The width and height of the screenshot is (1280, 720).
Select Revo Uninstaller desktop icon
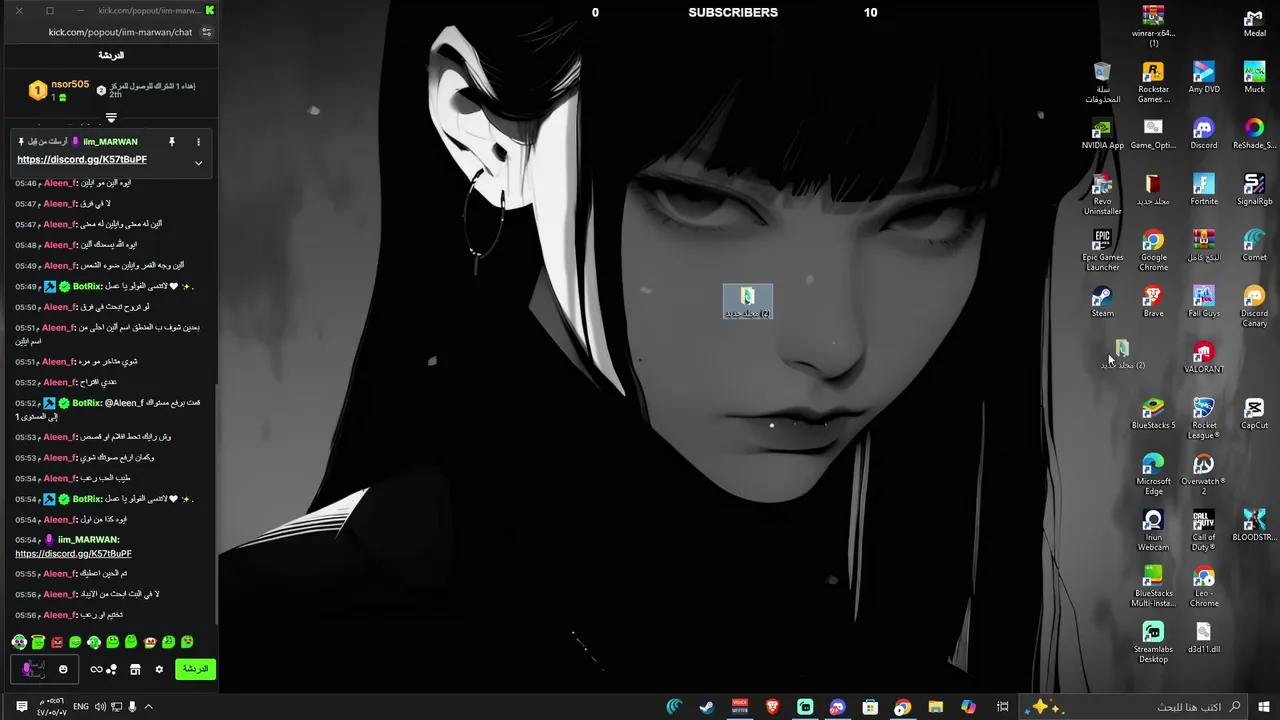pos(1102,195)
